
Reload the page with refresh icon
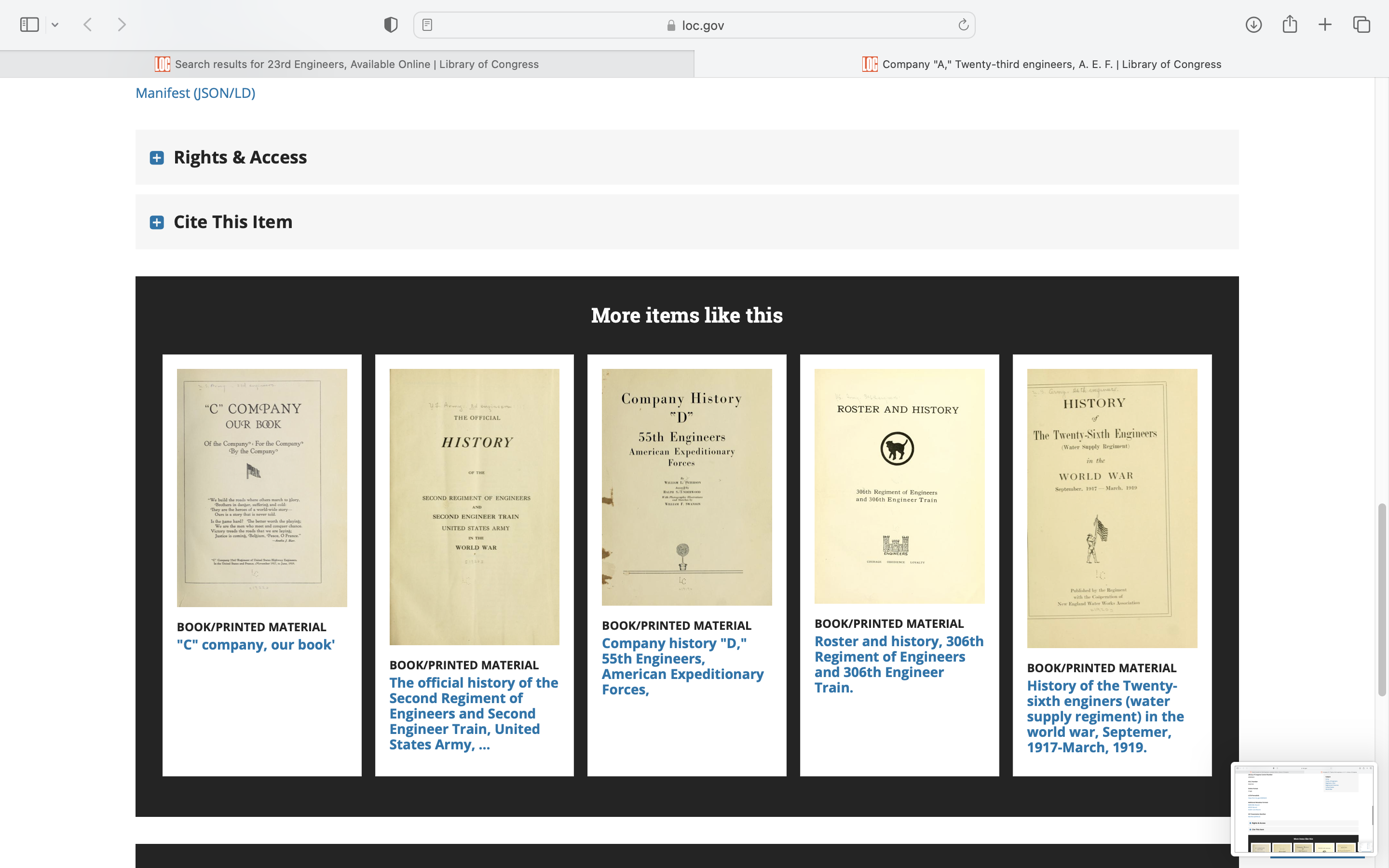point(963,25)
